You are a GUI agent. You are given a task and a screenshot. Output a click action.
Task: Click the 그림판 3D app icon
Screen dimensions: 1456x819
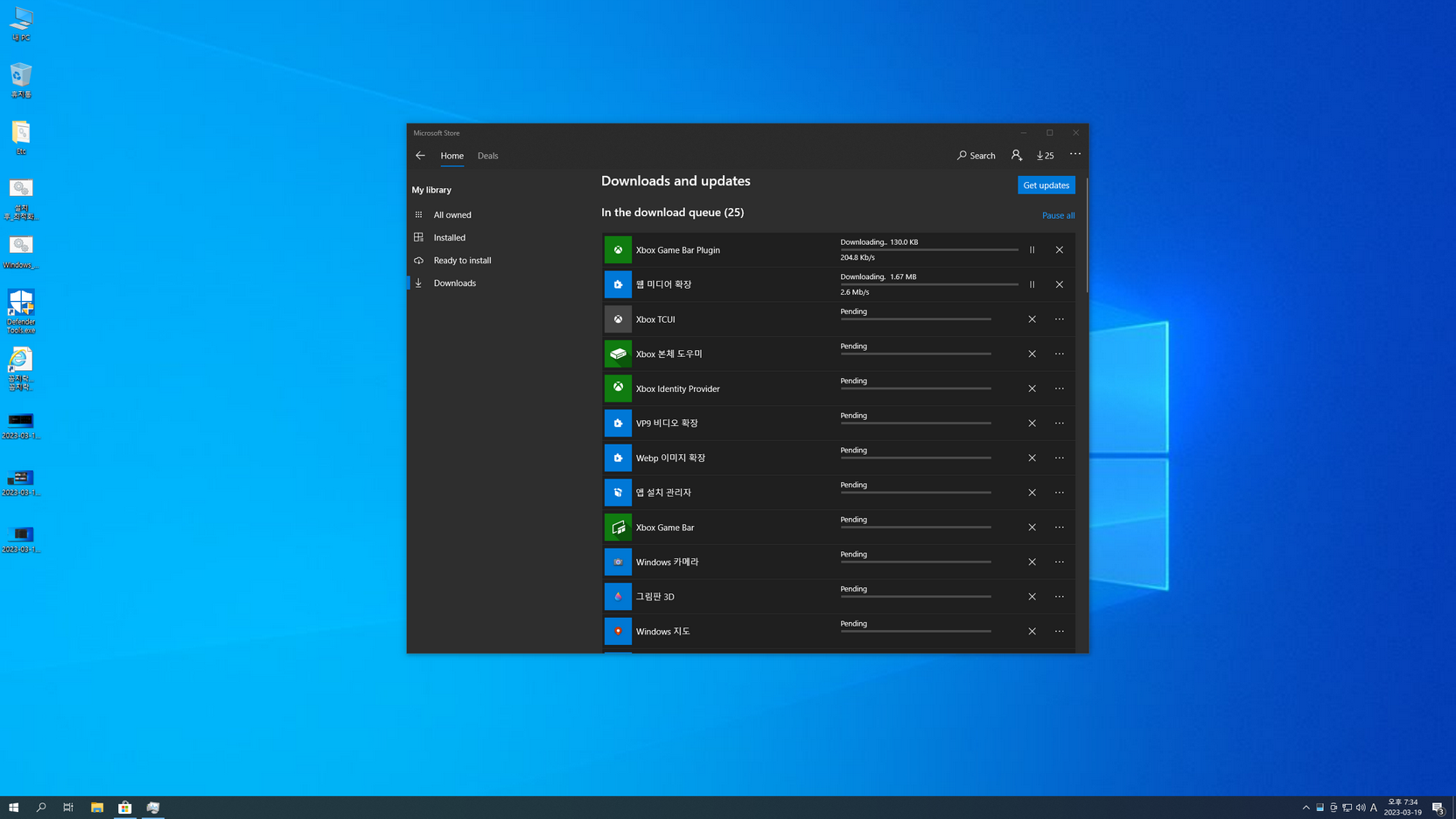618,597
